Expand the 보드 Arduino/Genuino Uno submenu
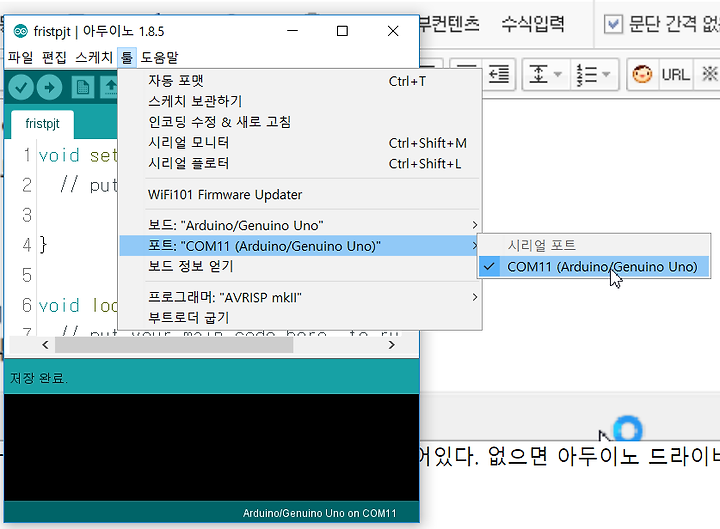This screenshot has height=529, width=720. 300,225
